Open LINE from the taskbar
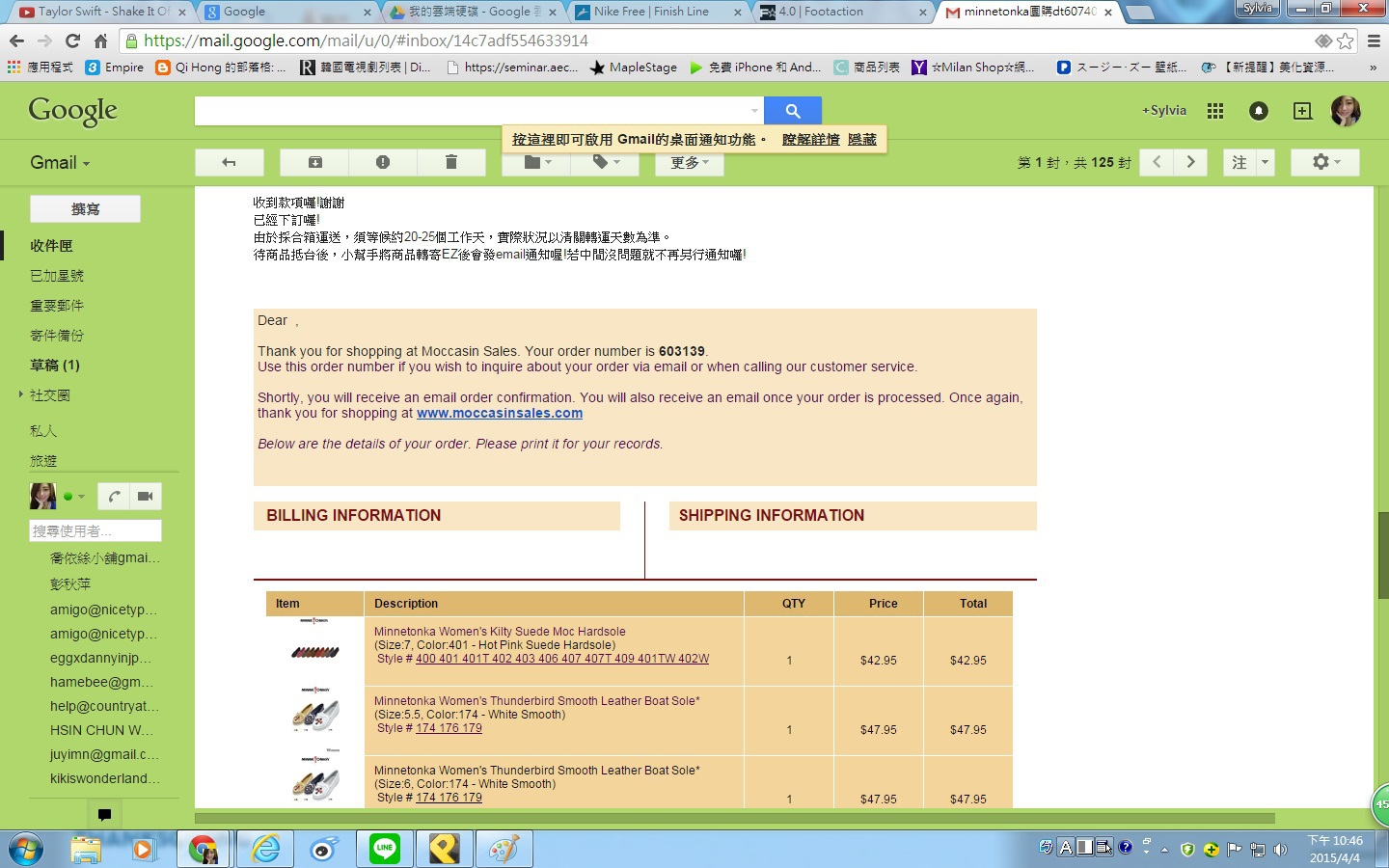Image resolution: width=1389 pixels, height=868 pixels. coord(385,849)
